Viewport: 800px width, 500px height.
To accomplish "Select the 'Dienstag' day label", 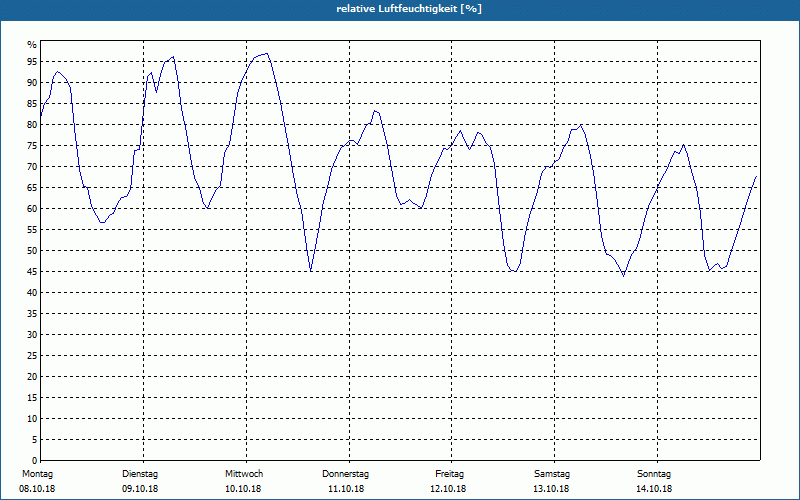I will 140,474.
